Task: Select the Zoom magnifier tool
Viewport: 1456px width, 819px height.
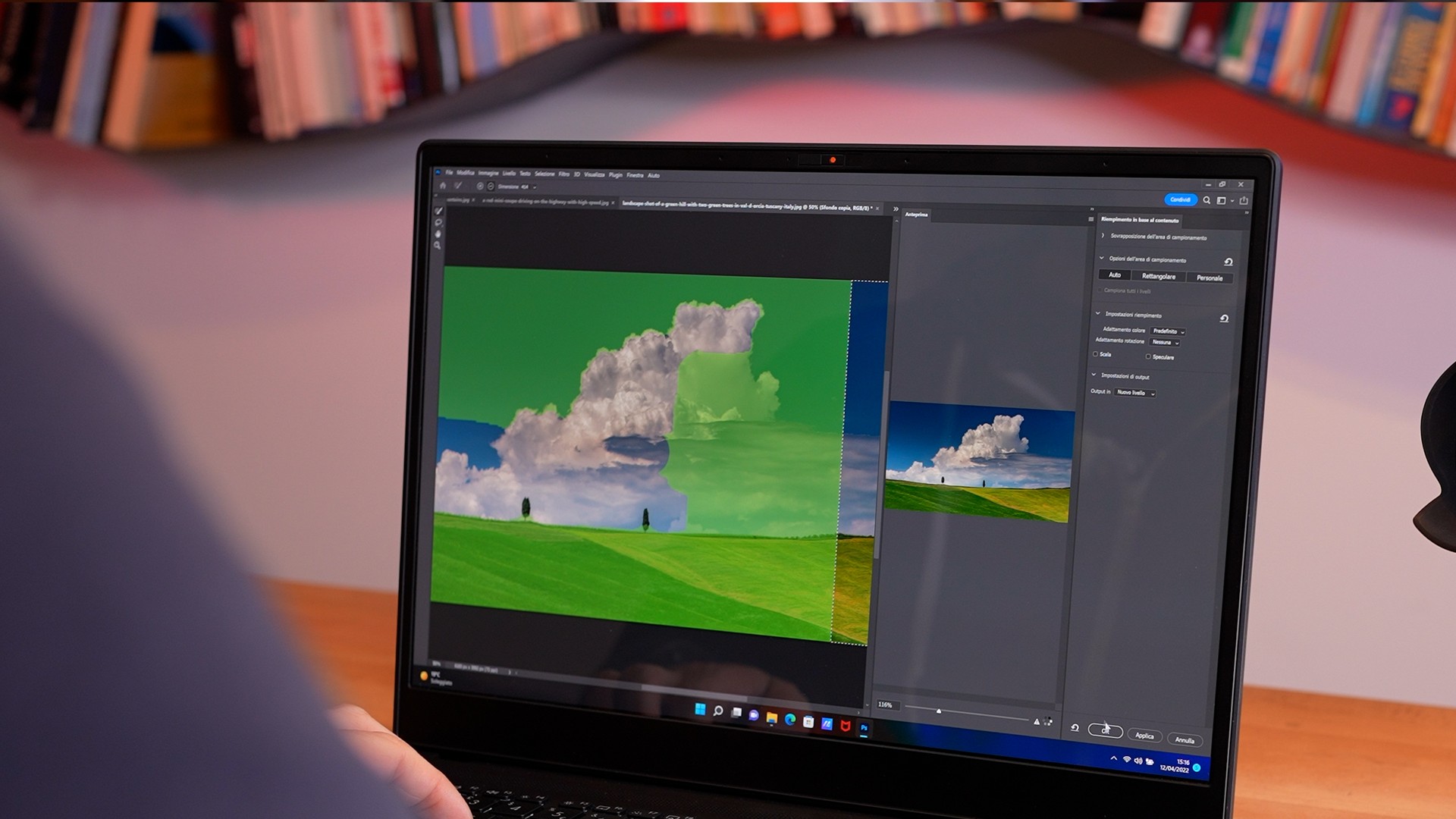Action: (438, 246)
